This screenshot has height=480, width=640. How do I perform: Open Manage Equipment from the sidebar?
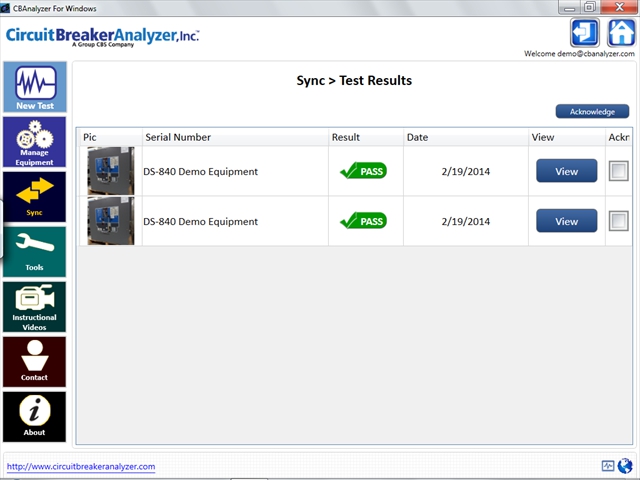tap(35, 142)
